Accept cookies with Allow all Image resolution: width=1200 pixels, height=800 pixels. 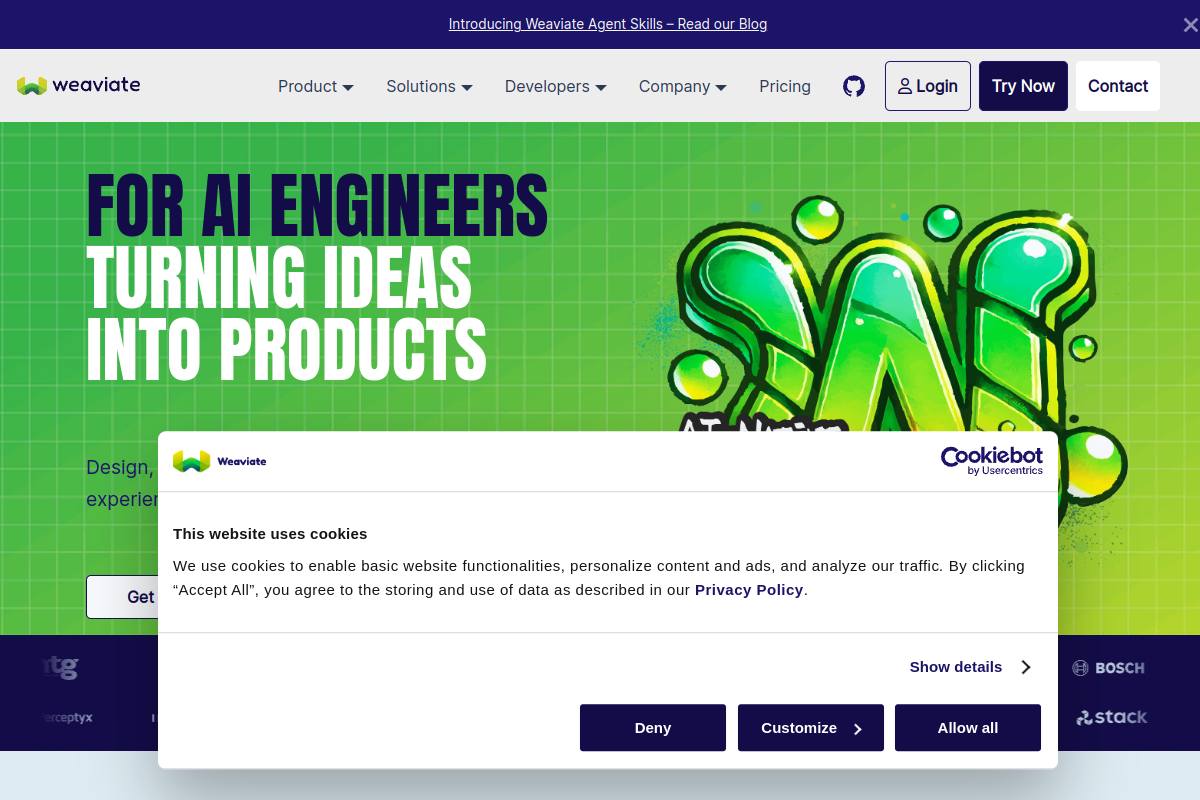tap(967, 728)
